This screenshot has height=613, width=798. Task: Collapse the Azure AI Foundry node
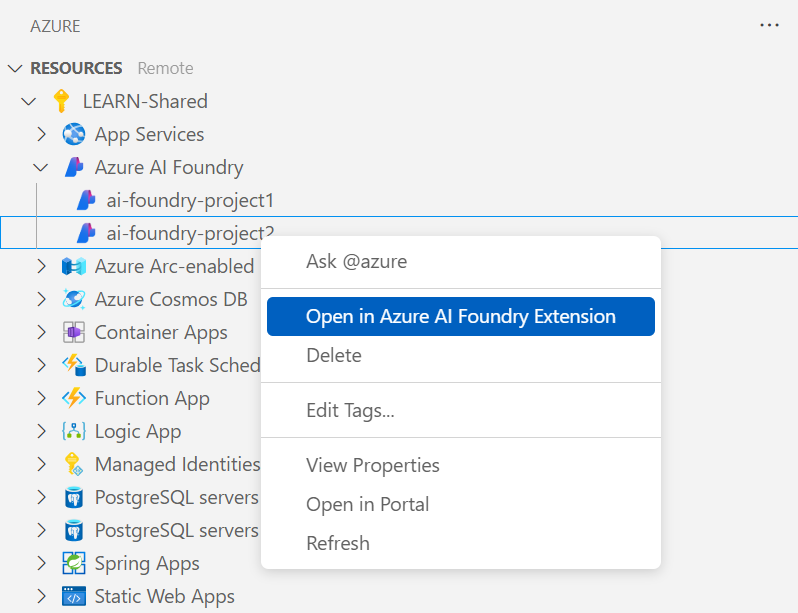(x=41, y=167)
